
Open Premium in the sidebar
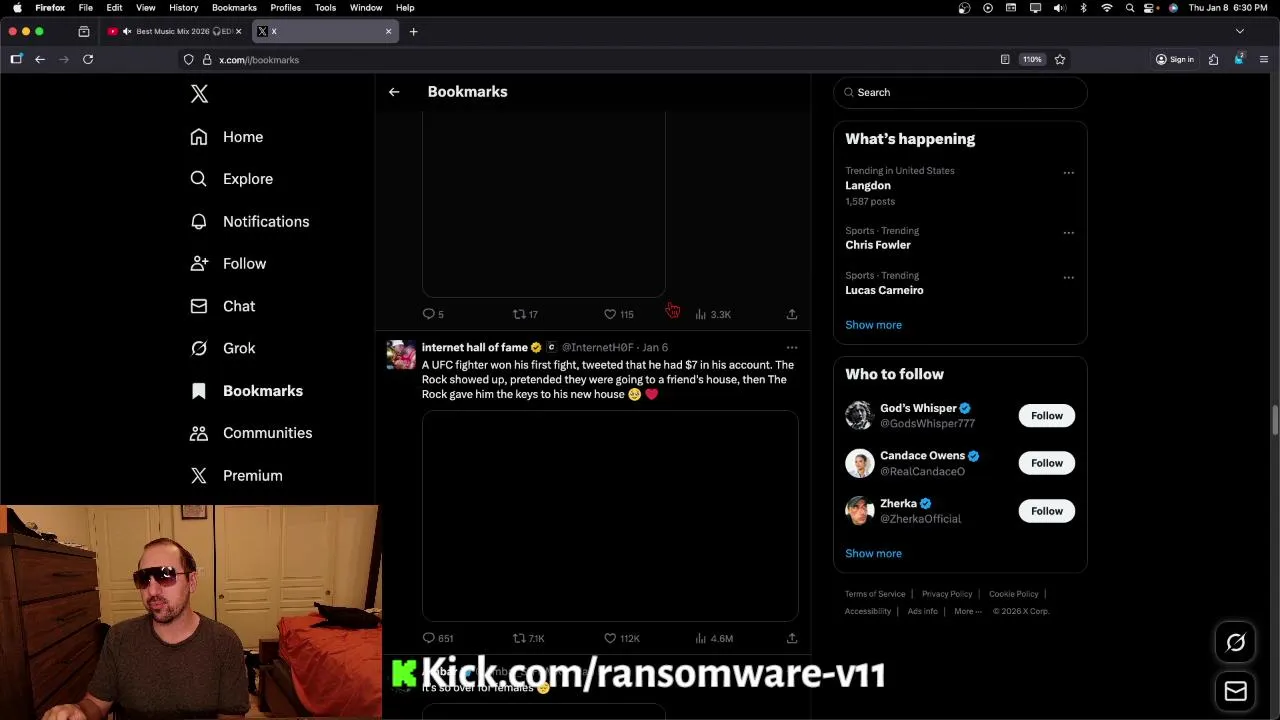click(x=238, y=476)
